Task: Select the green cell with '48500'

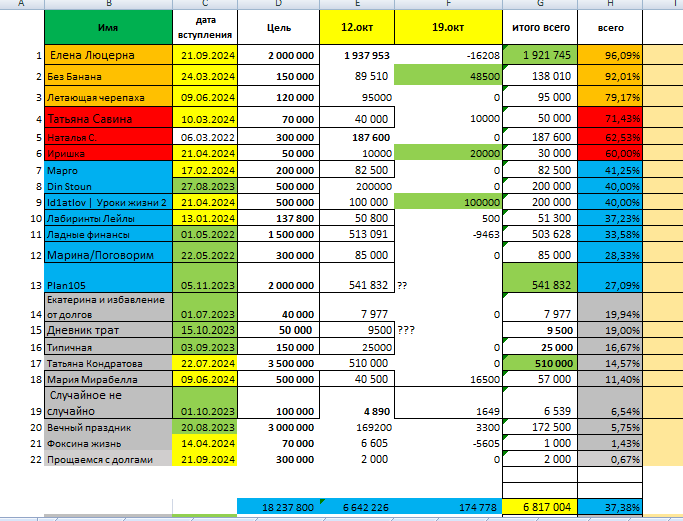Action: pos(448,75)
